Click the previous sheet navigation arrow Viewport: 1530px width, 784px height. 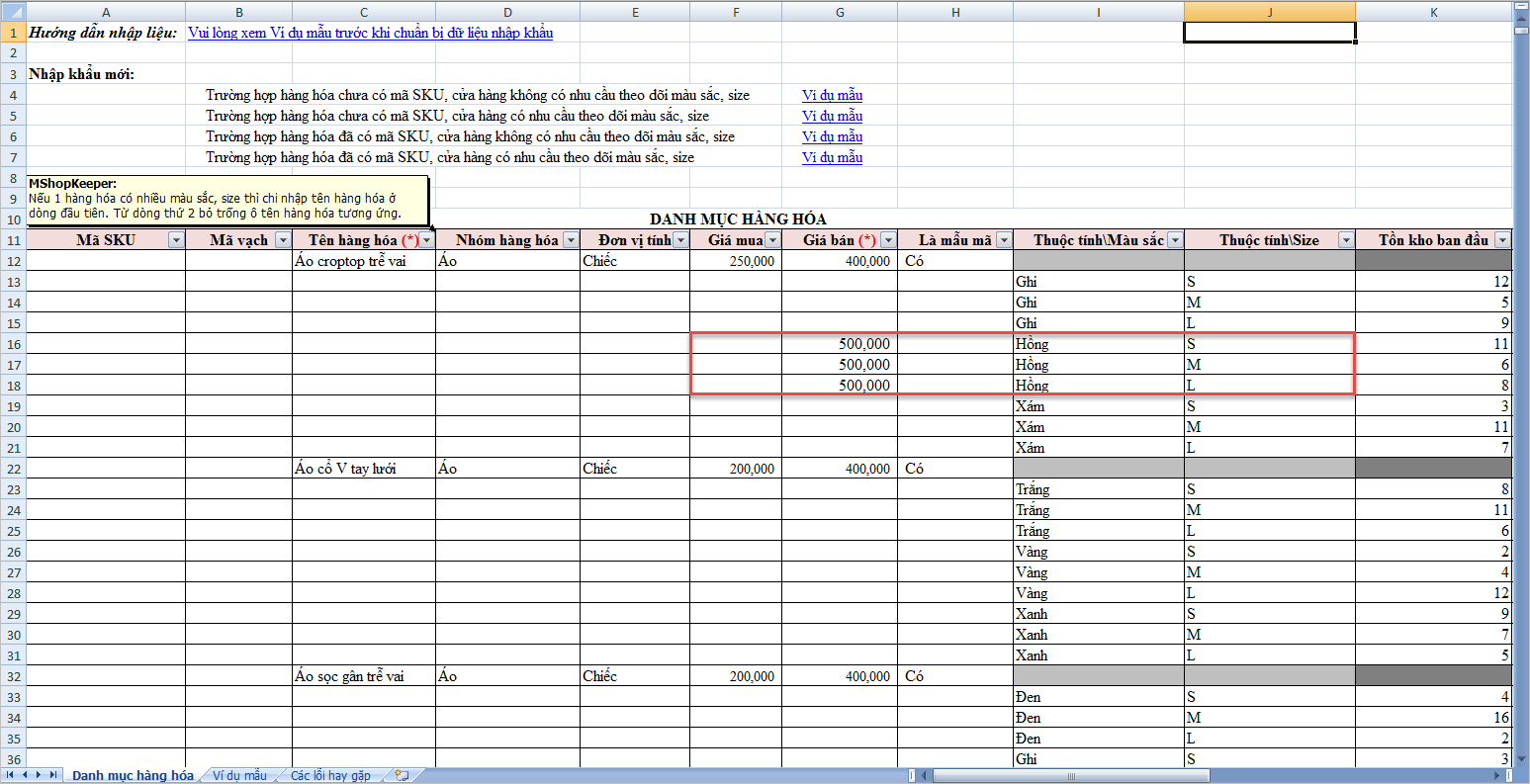point(26,775)
